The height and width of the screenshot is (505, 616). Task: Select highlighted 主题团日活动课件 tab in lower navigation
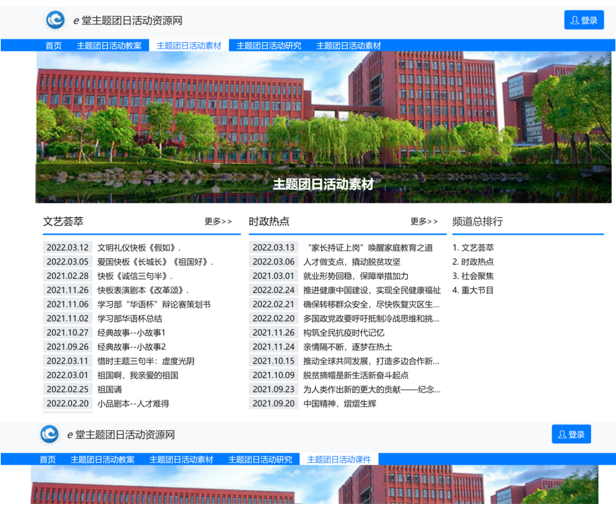point(339,459)
